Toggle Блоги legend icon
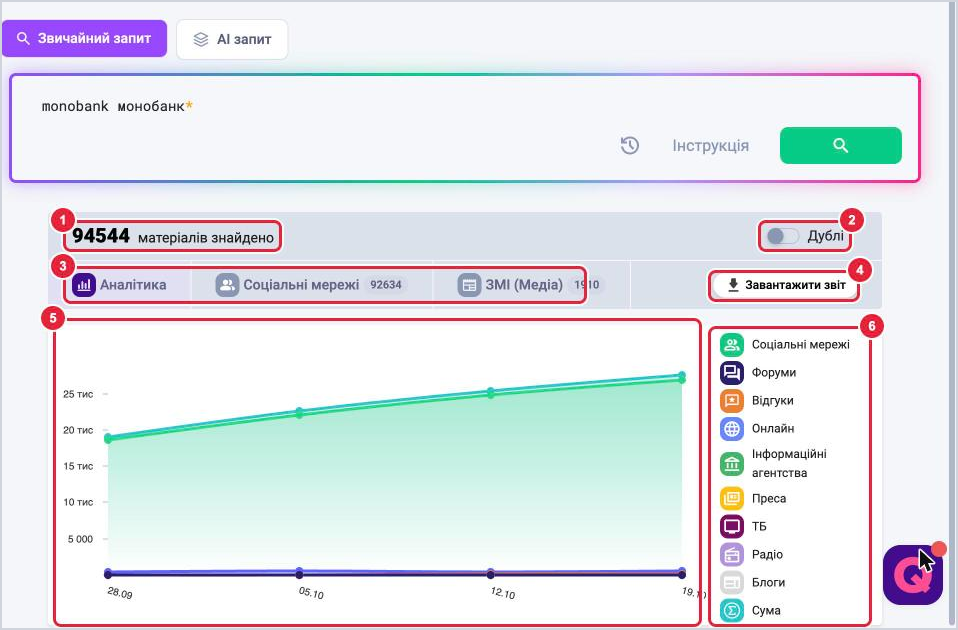958x630 pixels. tap(731, 583)
